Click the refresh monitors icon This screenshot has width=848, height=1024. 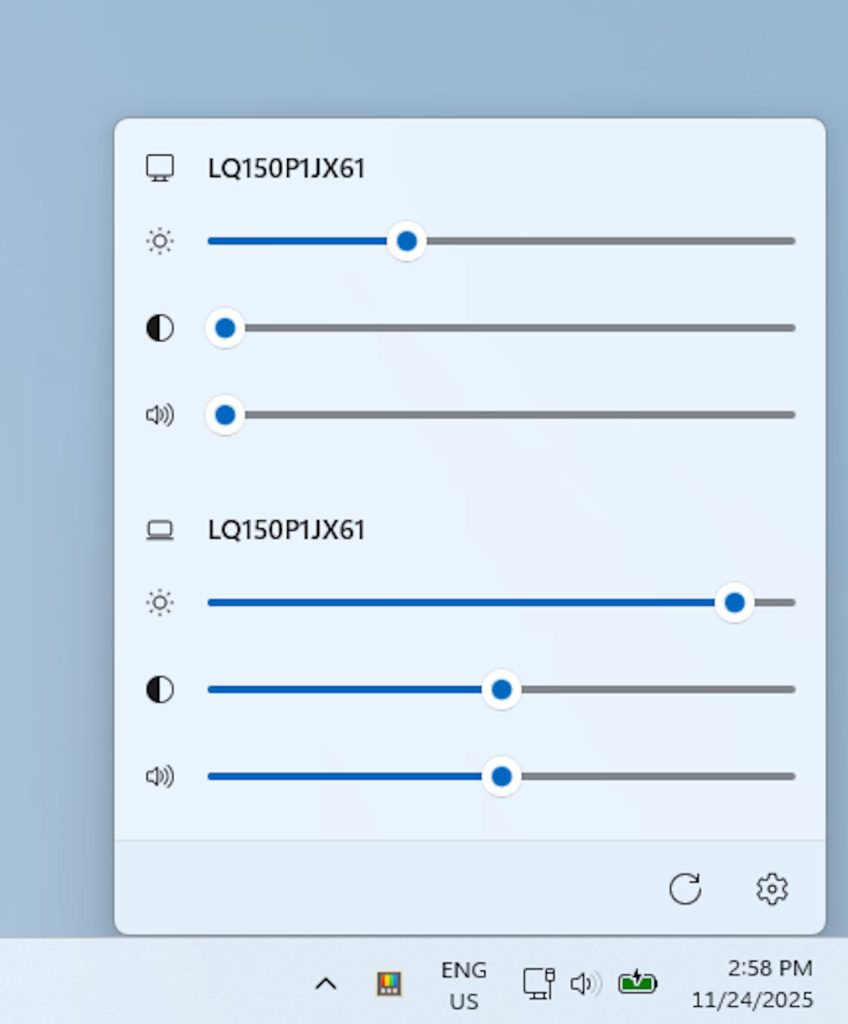pos(685,888)
